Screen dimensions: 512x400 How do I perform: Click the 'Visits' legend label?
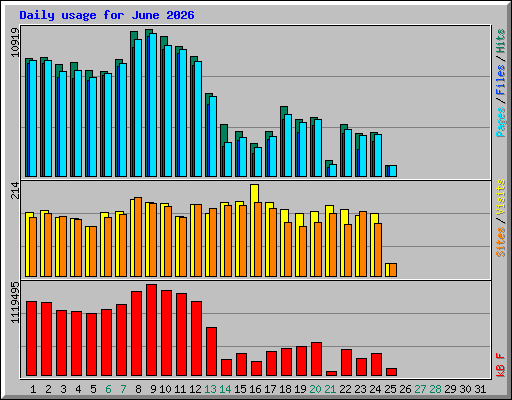(x=500, y=198)
